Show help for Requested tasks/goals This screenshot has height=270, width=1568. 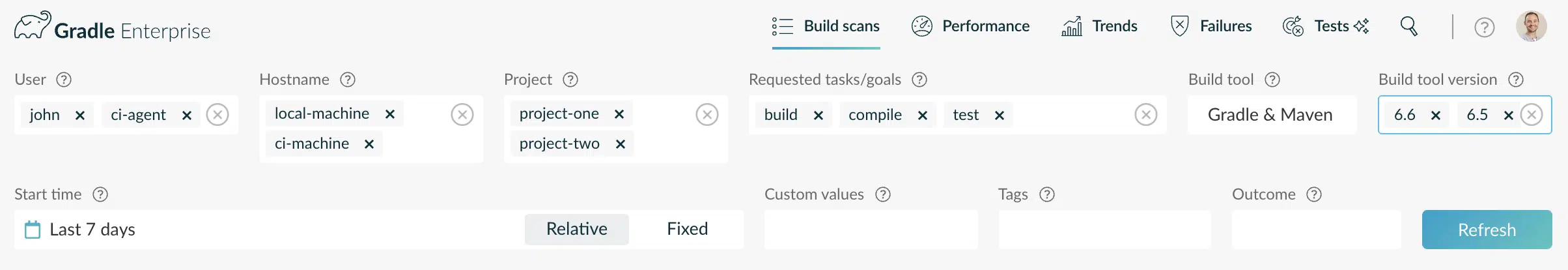point(919,80)
